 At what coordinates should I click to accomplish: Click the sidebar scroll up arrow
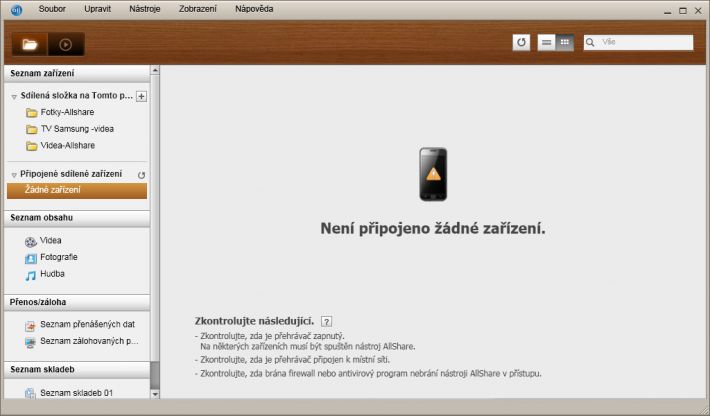tap(155, 70)
